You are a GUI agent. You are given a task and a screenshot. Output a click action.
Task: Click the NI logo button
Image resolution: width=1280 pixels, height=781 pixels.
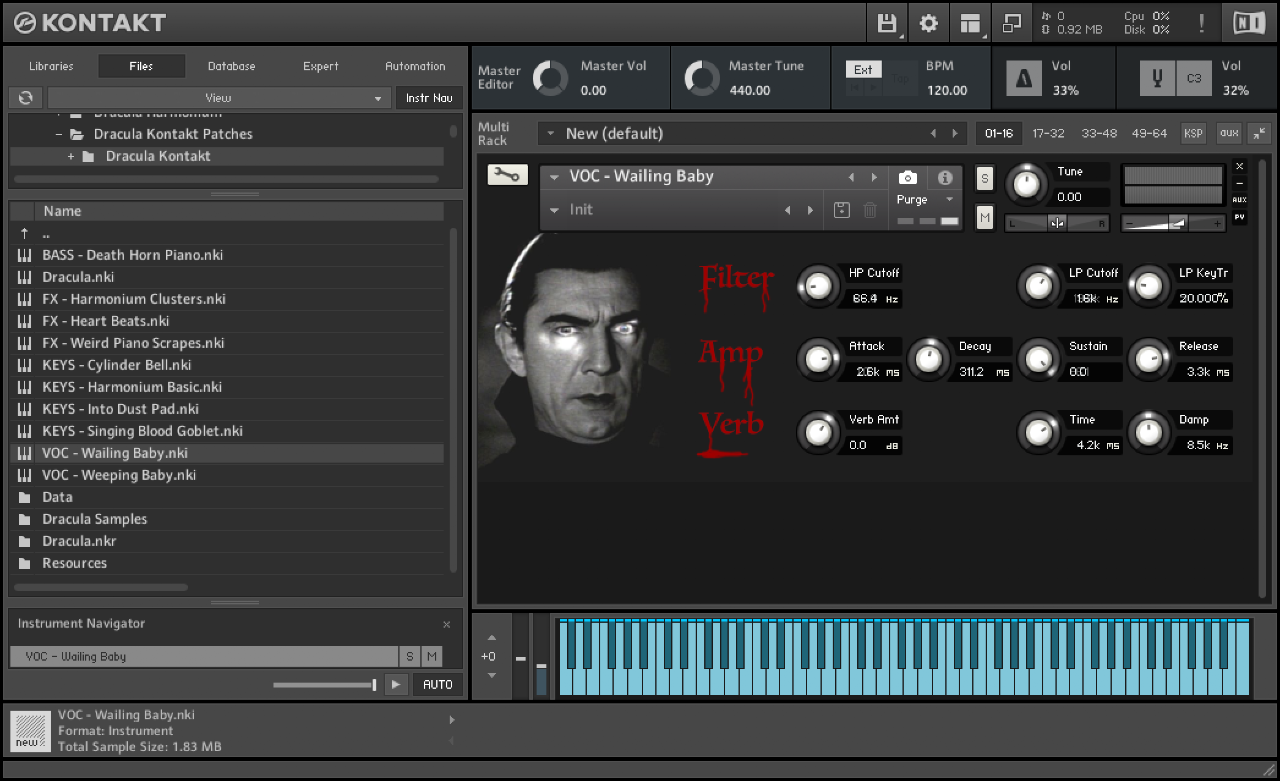coord(1248,22)
